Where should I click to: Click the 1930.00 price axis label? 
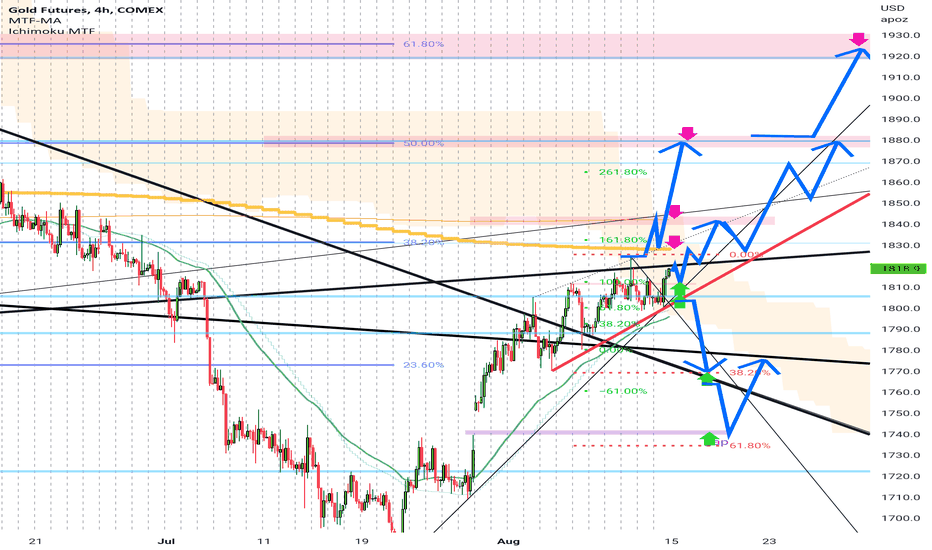coord(900,35)
